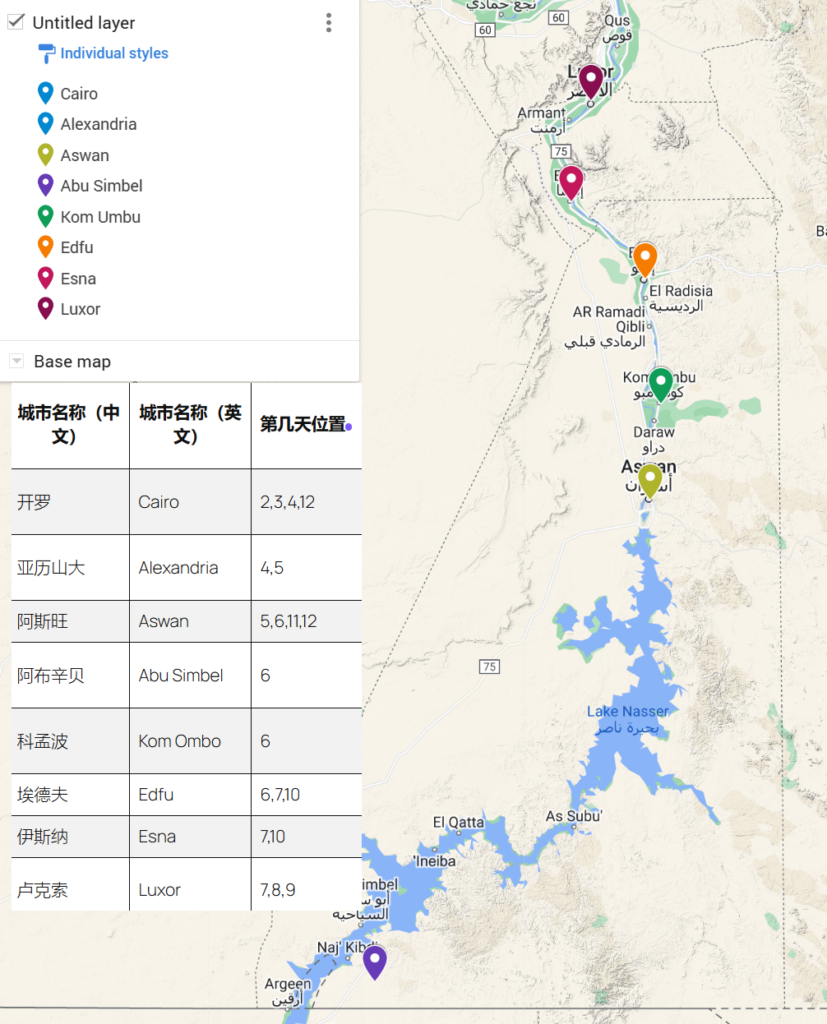The image size is (827, 1024).
Task: Open the Individual styles link
Action: coord(114,54)
